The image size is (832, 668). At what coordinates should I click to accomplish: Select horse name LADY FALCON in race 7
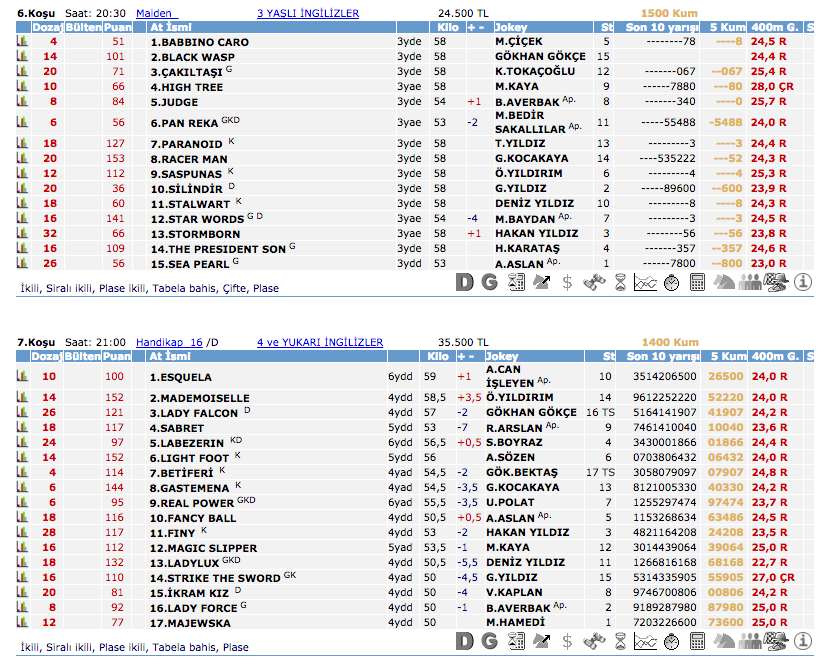[194, 412]
